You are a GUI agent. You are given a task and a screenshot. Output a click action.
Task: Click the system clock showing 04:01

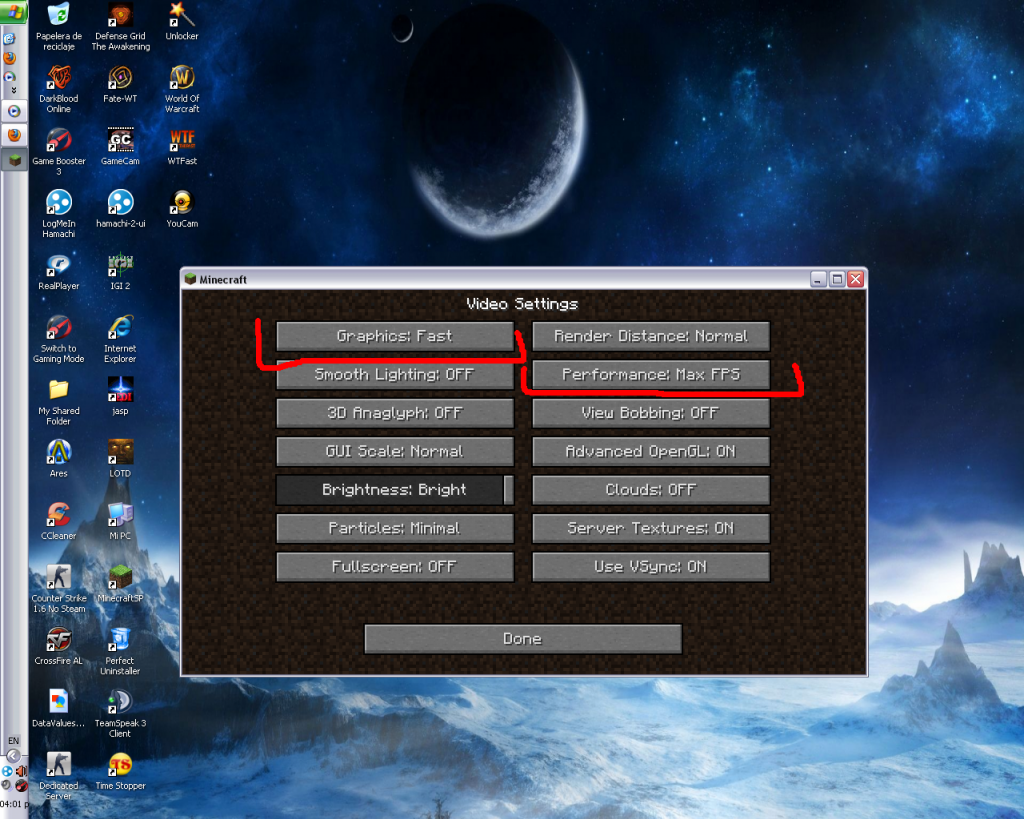point(14,804)
